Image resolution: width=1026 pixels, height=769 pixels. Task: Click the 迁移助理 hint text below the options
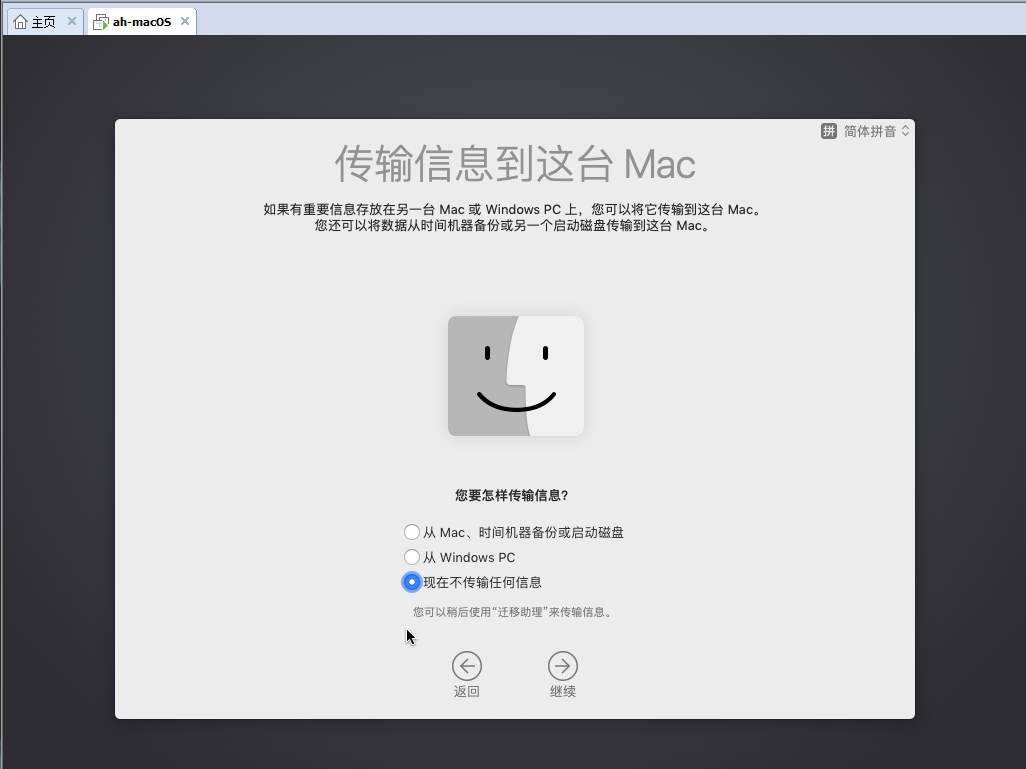(513, 612)
